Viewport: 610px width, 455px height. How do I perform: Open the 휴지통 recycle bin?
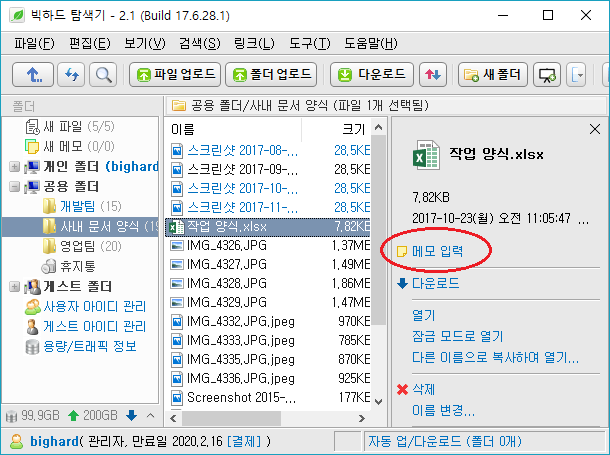click(x=68, y=266)
